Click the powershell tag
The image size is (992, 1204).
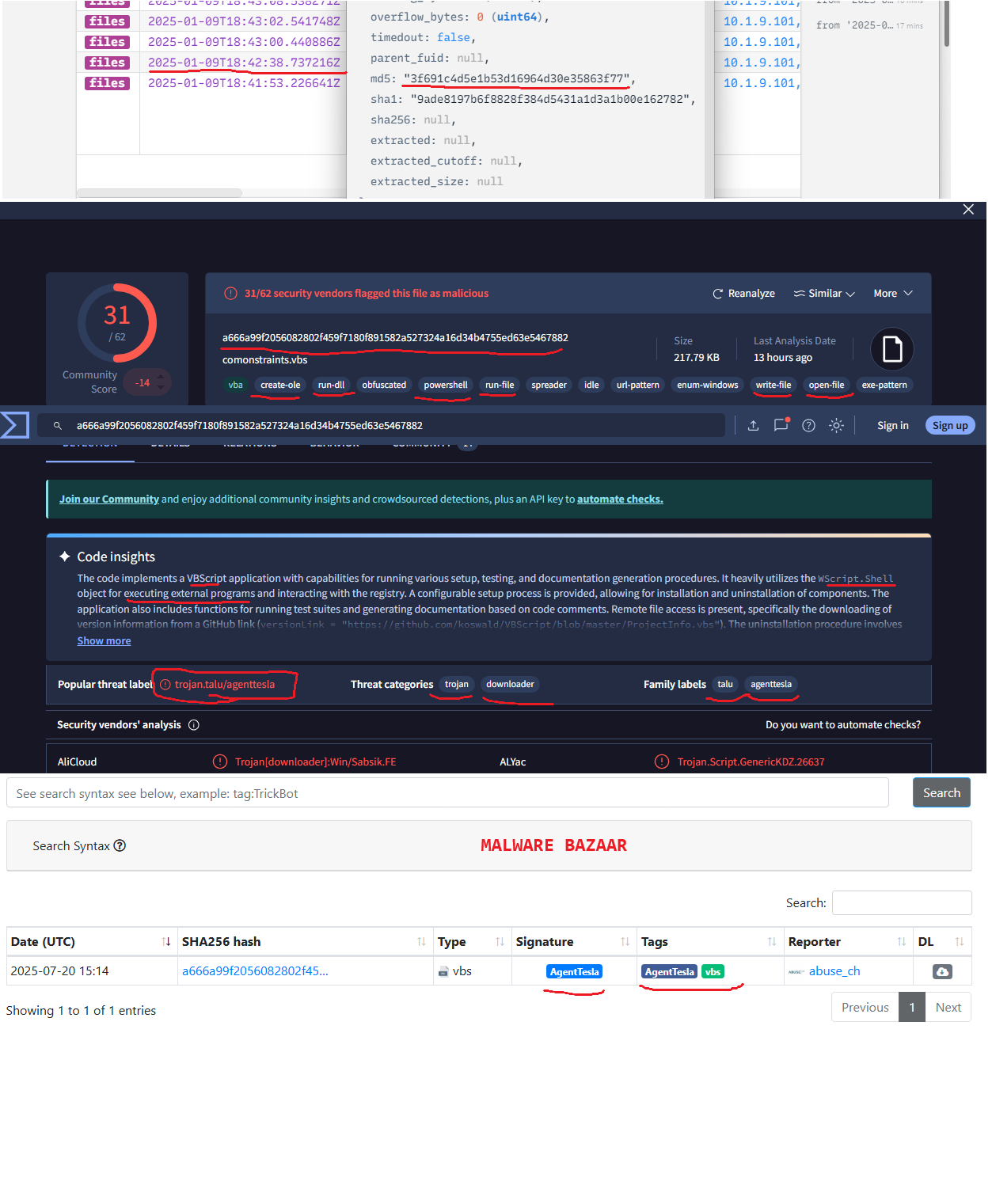pos(446,386)
